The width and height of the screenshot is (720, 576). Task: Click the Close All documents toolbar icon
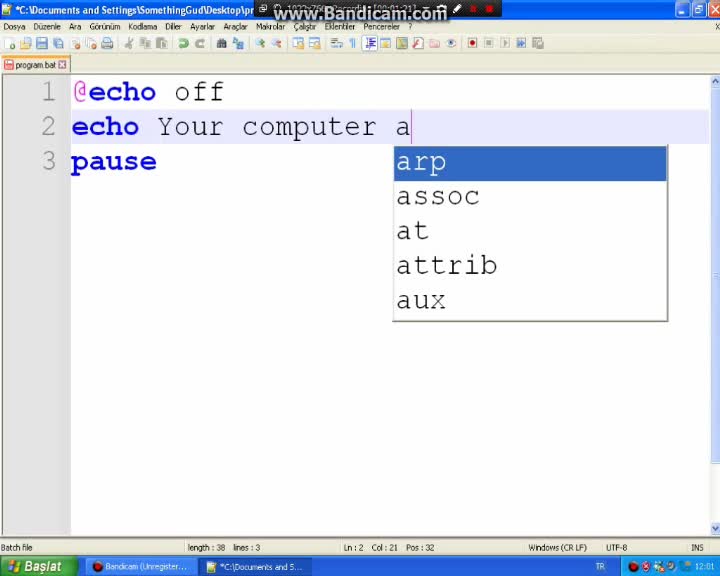(x=91, y=44)
